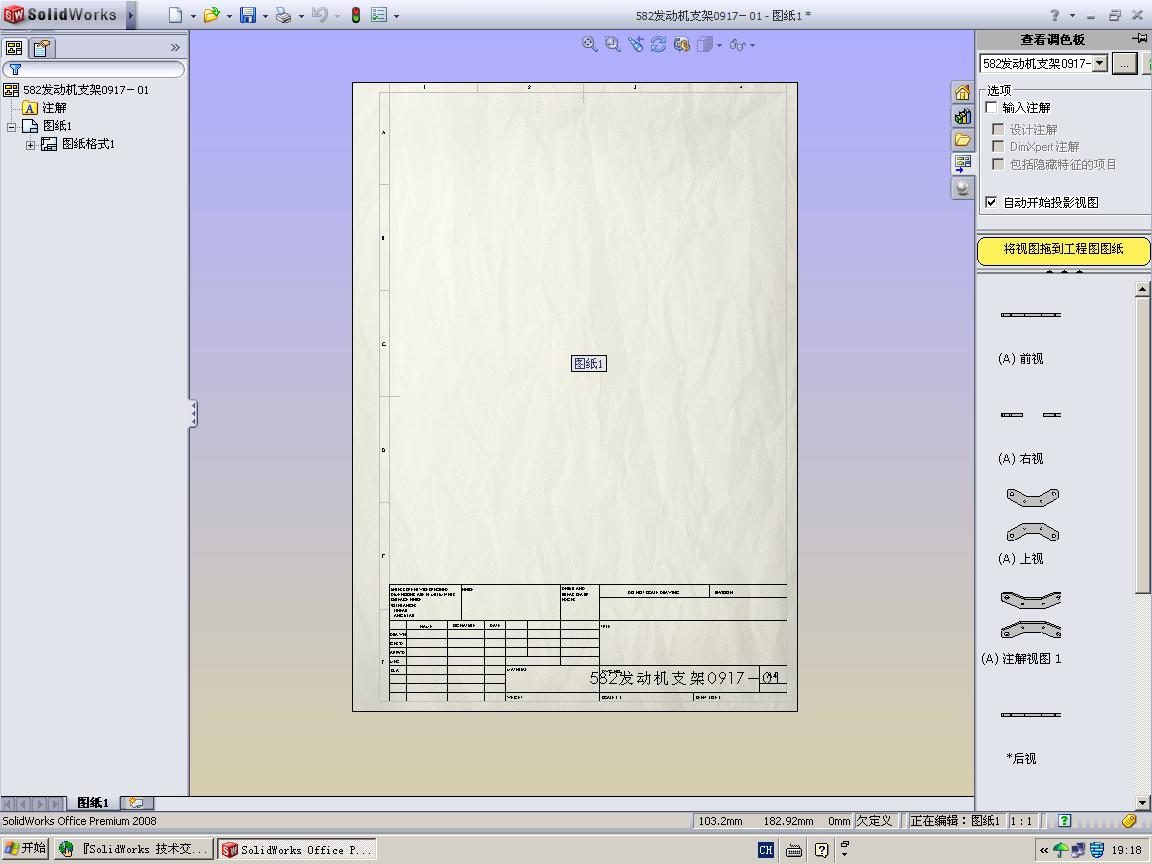The width and height of the screenshot is (1152, 864).
Task: Click the 将视图拖到工程图纸 yellow banner
Action: [x=1063, y=251]
